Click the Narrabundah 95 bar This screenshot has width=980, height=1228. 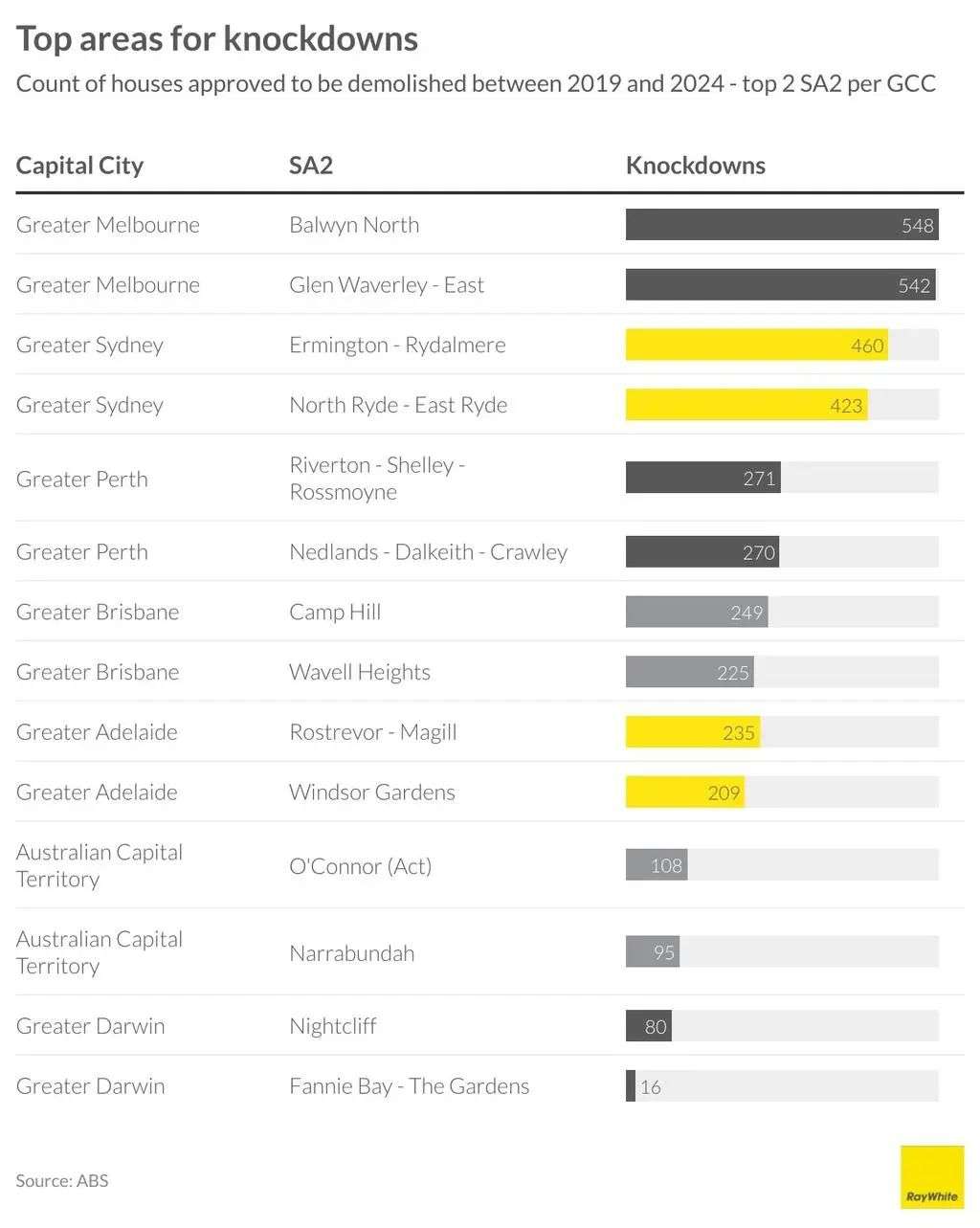pyautogui.click(x=653, y=952)
